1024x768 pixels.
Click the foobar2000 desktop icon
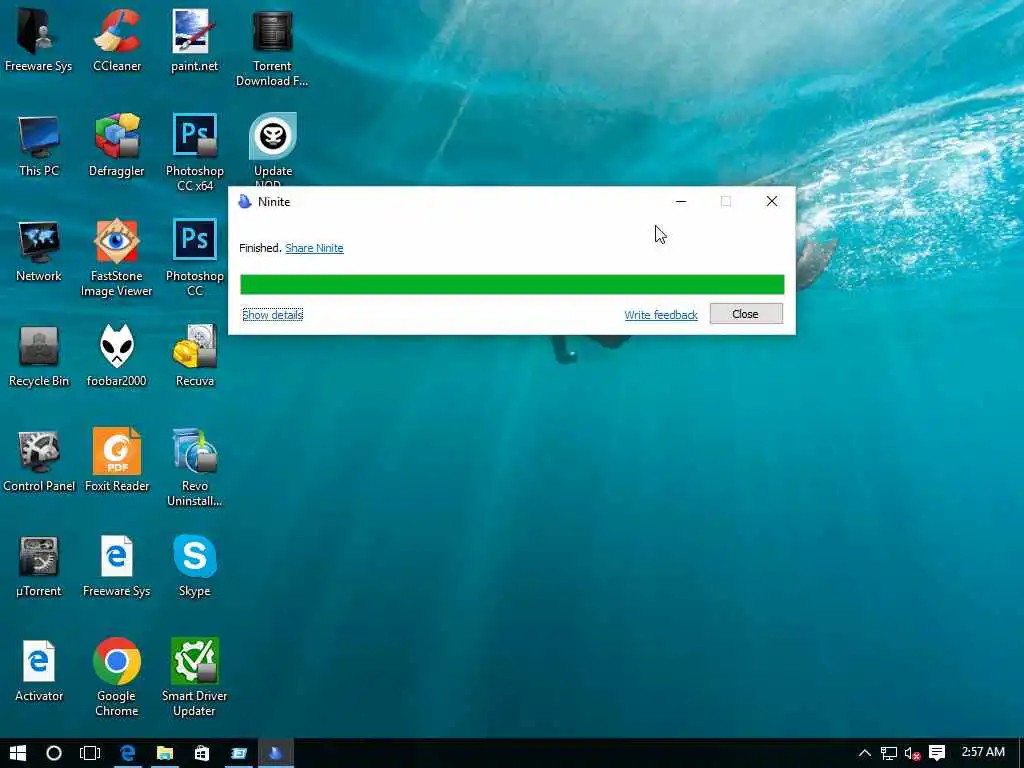[x=117, y=356]
